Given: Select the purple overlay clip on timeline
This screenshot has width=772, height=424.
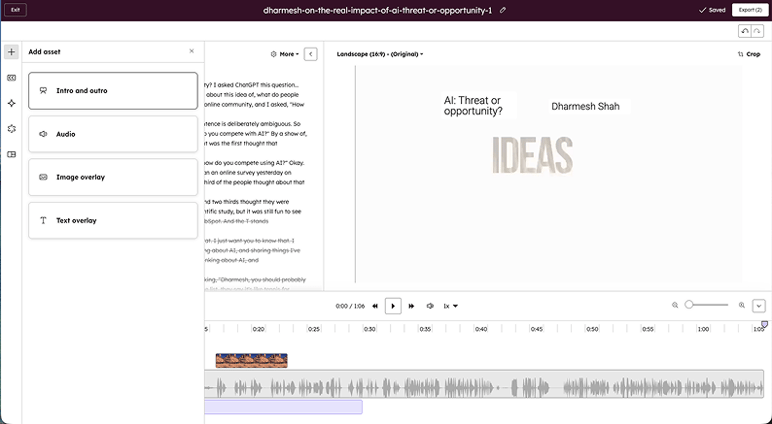Looking at the screenshot, I should click(284, 407).
